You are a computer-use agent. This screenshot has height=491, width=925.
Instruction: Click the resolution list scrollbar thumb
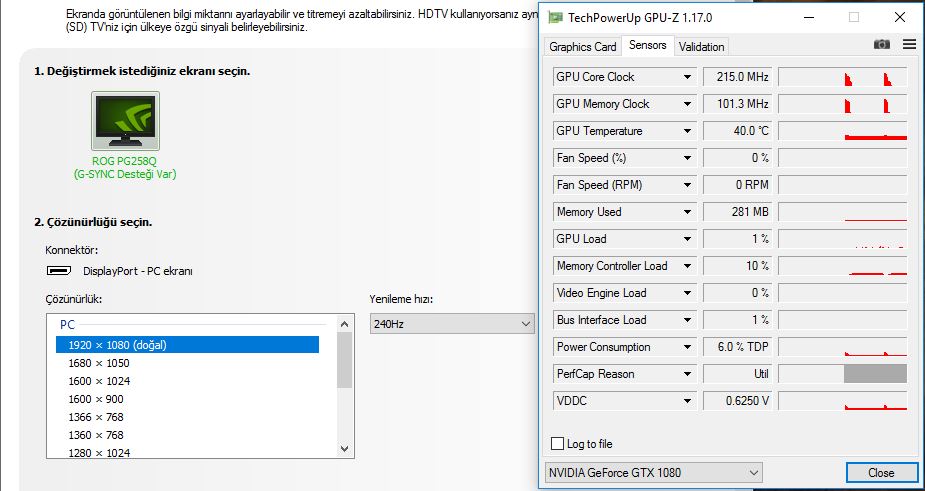point(345,360)
